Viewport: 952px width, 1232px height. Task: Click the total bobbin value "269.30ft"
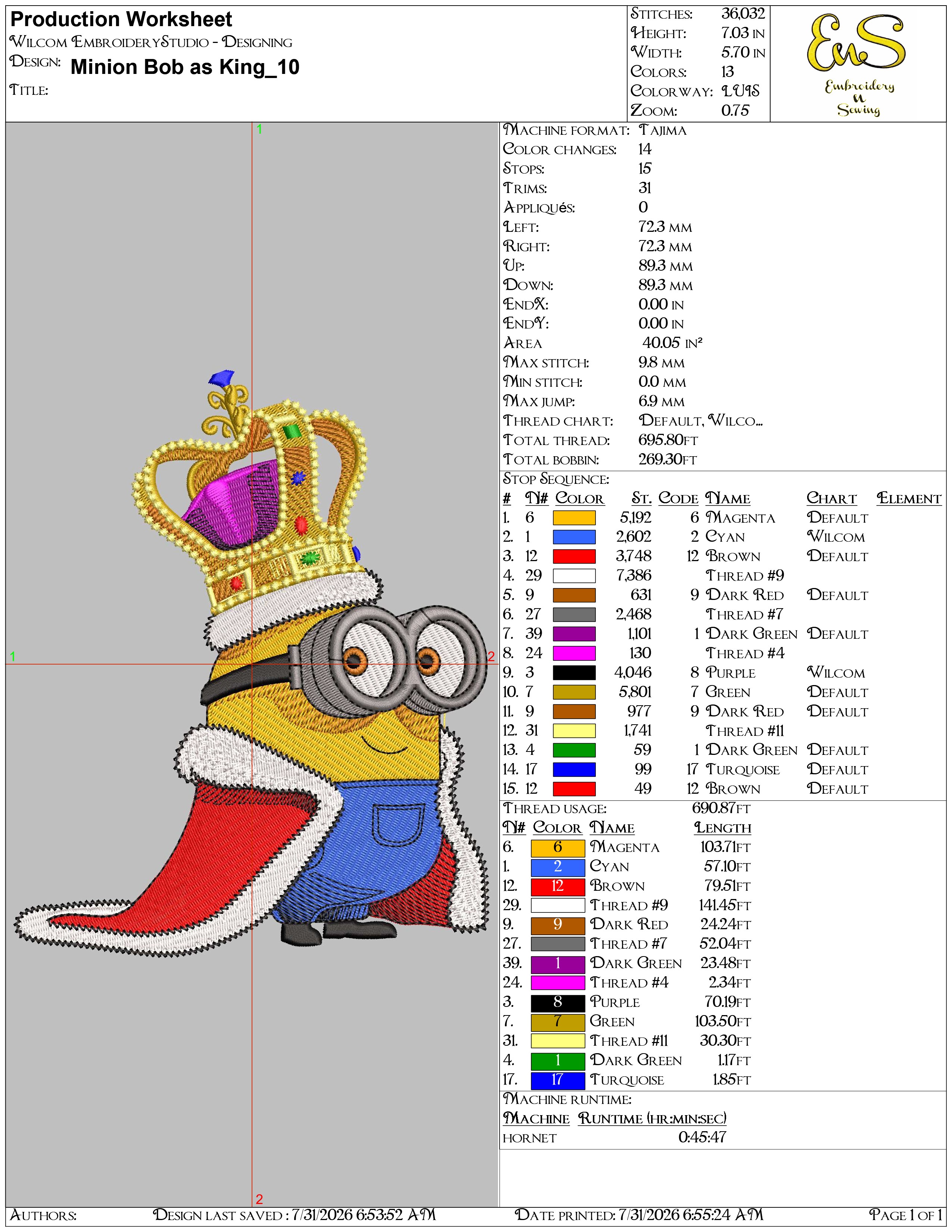[x=668, y=459]
